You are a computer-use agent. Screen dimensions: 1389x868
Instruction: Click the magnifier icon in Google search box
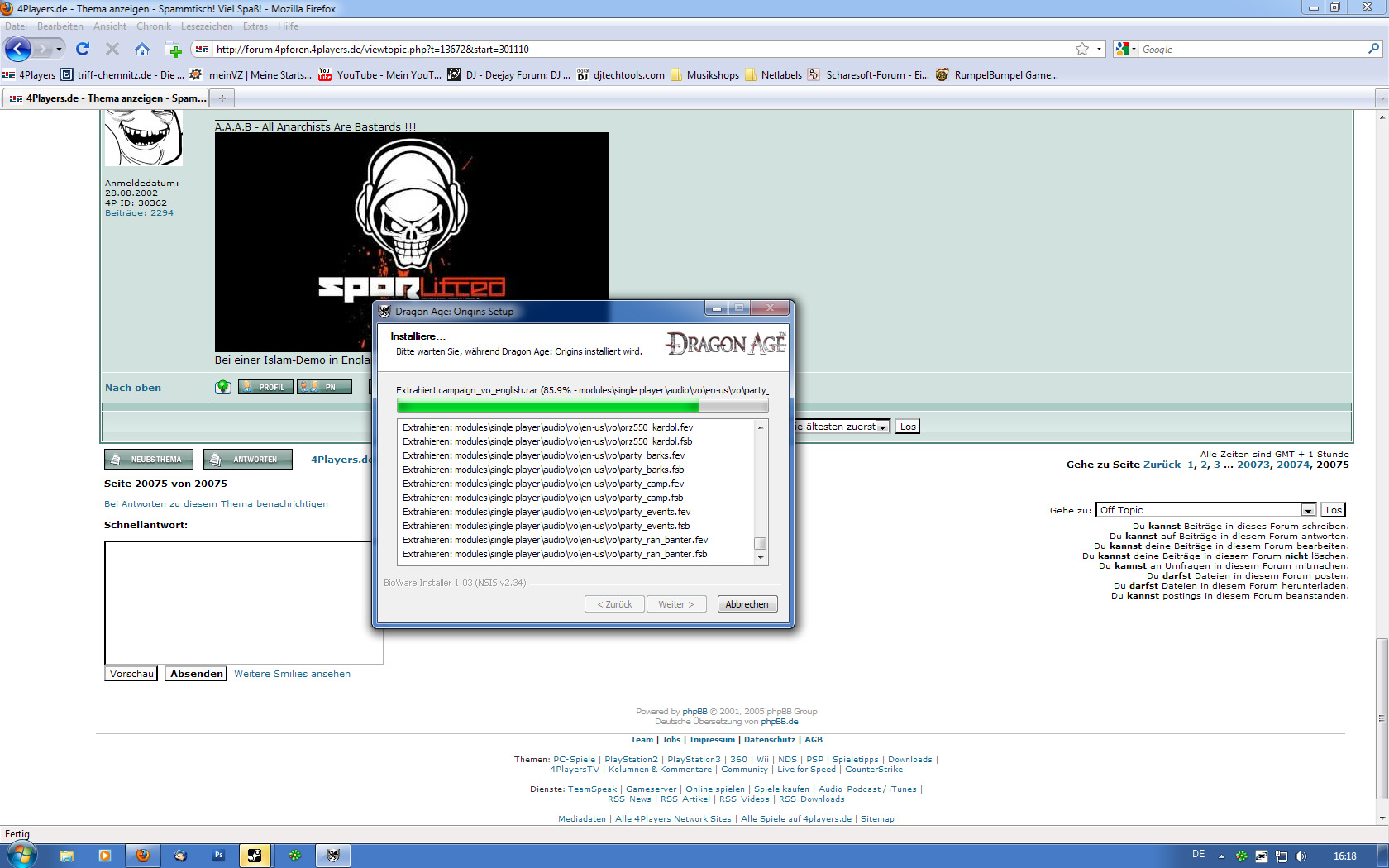1373,50
